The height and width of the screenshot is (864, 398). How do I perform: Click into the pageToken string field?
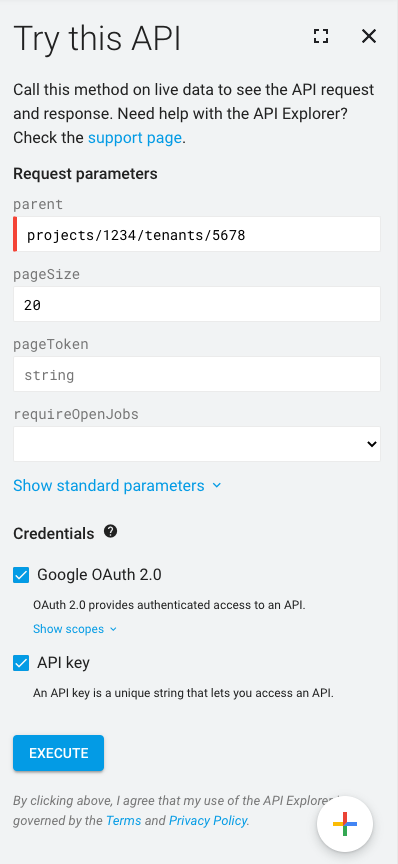tap(197, 374)
